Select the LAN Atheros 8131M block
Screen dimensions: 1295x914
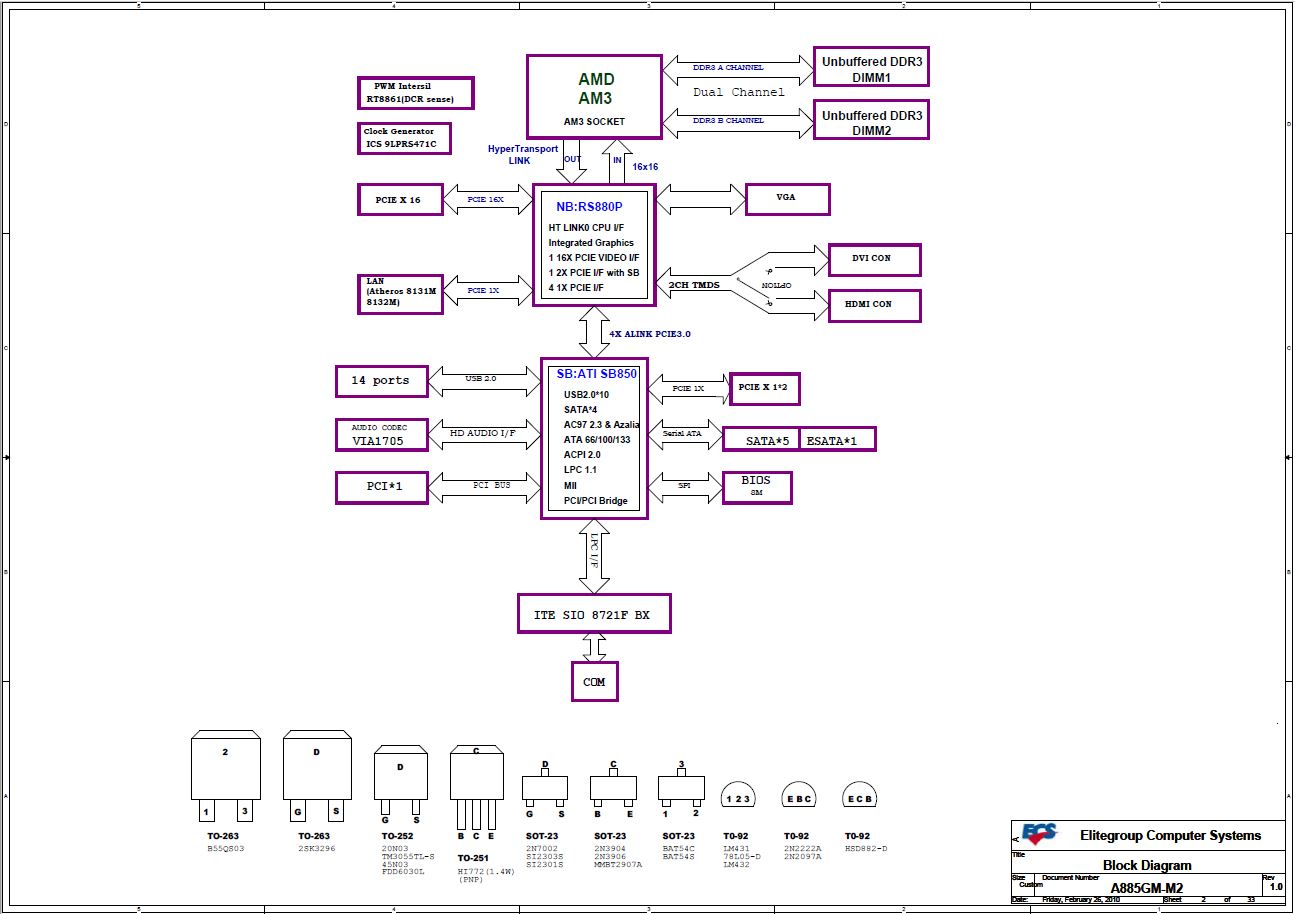(x=400, y=294)
